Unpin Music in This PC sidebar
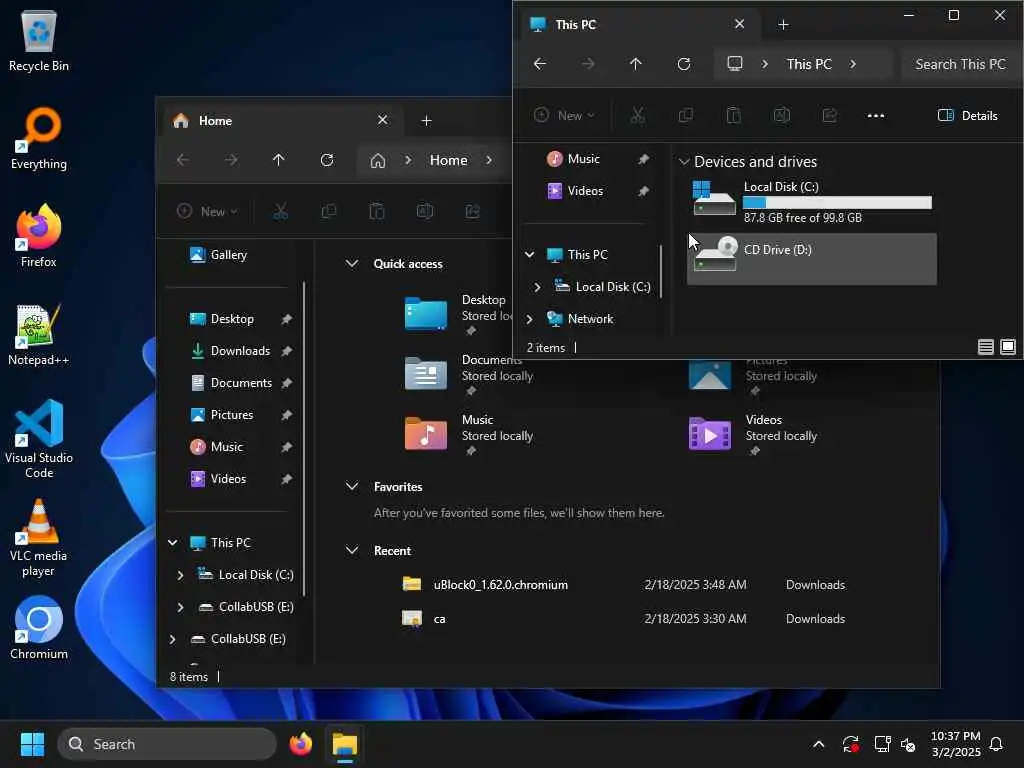Viewport: 1024px width, 768px height. click(x=643, y=159)
